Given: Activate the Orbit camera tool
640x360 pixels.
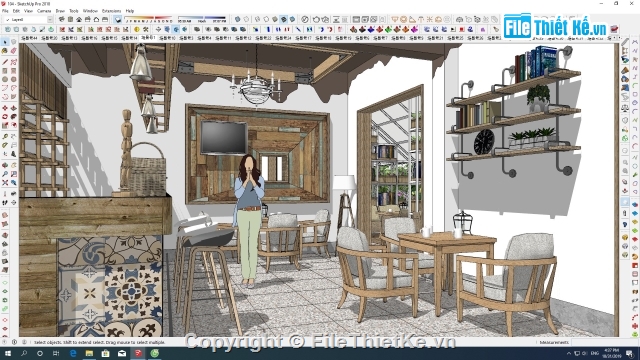Looking at the screenshot, I should pyautogui.click(x=5, y=165).
